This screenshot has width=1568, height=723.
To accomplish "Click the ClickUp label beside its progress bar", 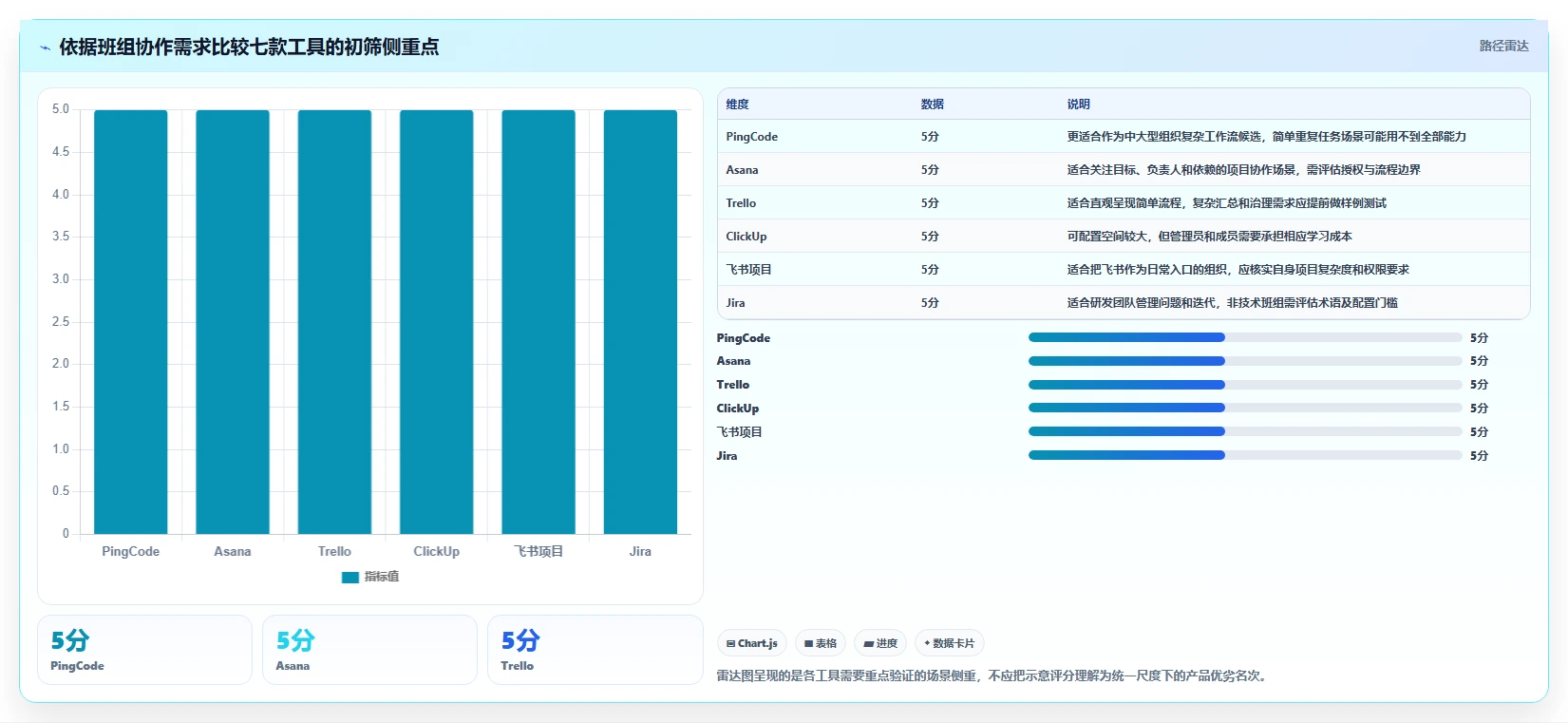I will pyautogui.click(x=738, y=409).
